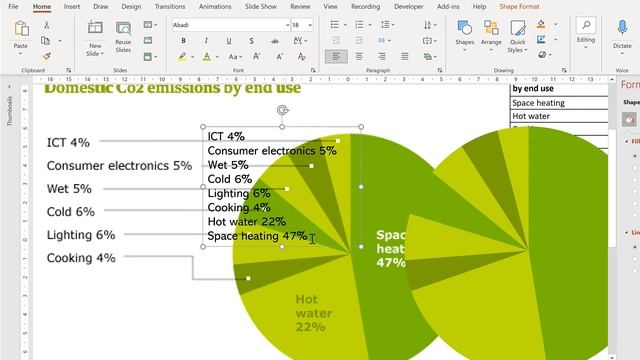Switch to the Transitions tab
The width and height of the screenshot is (640, 360).
pos(170,7)
